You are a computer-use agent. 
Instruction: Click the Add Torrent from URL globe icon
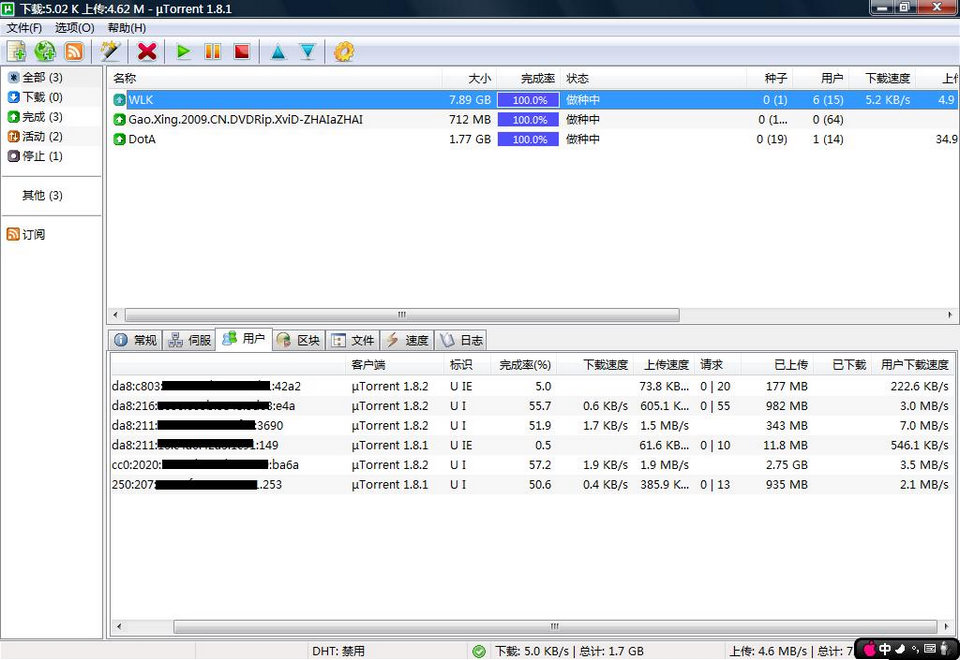tap(45, 51)
